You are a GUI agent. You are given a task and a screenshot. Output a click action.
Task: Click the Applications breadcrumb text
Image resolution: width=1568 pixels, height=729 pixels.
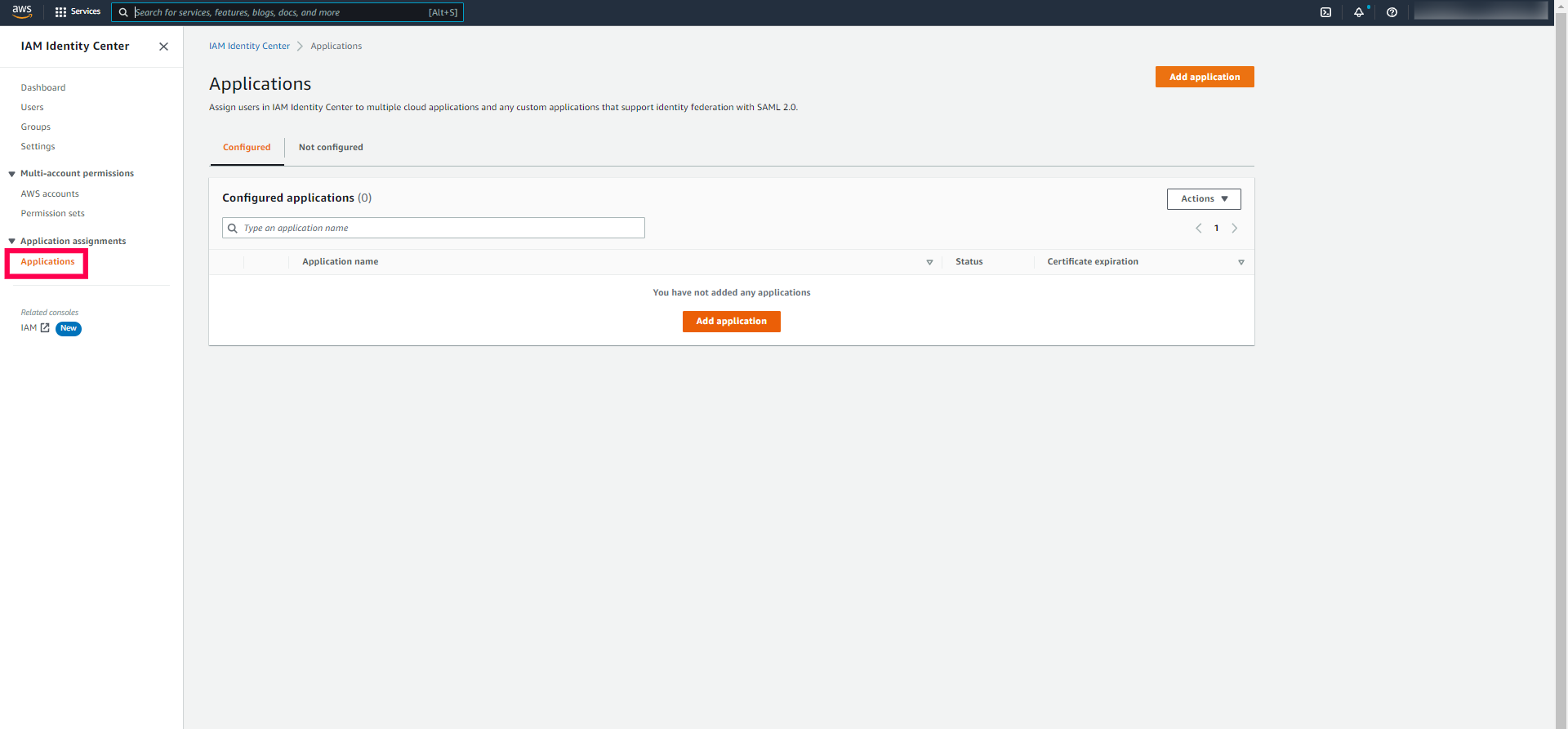336,47
